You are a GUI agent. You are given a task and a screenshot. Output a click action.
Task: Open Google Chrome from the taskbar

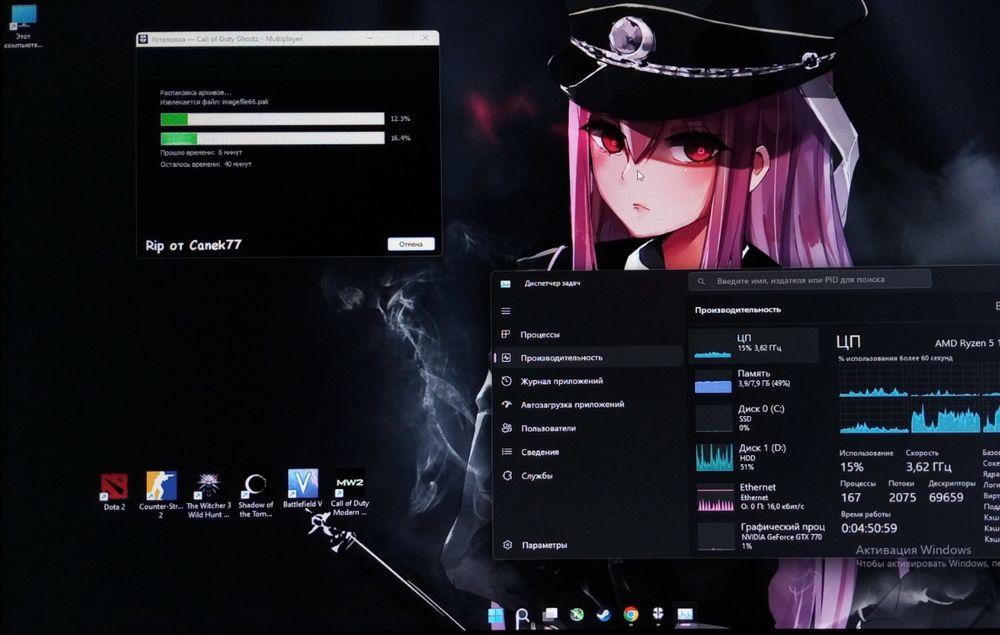click(x=631, y=614)
